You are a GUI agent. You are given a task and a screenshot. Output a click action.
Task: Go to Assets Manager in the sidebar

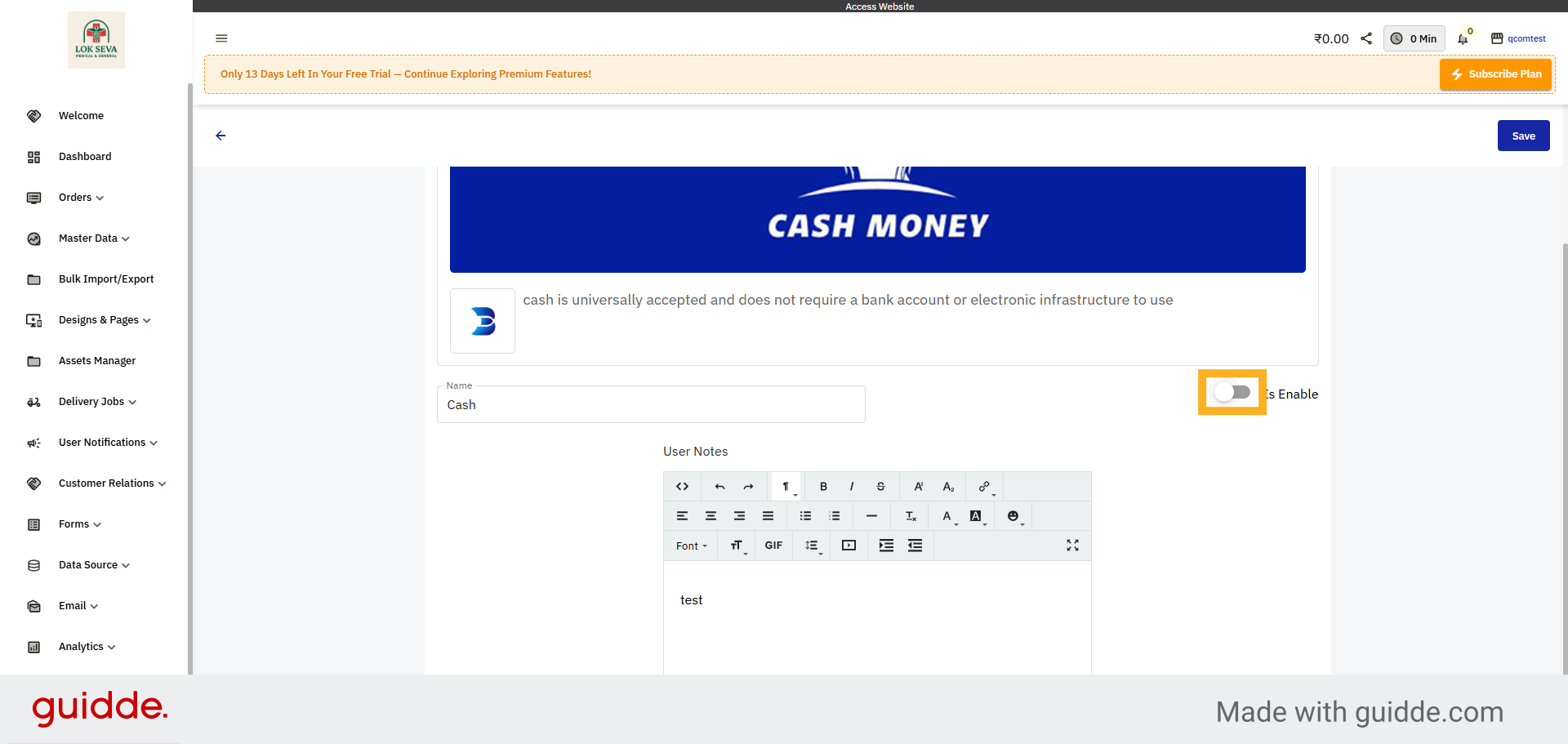[97, 360]
